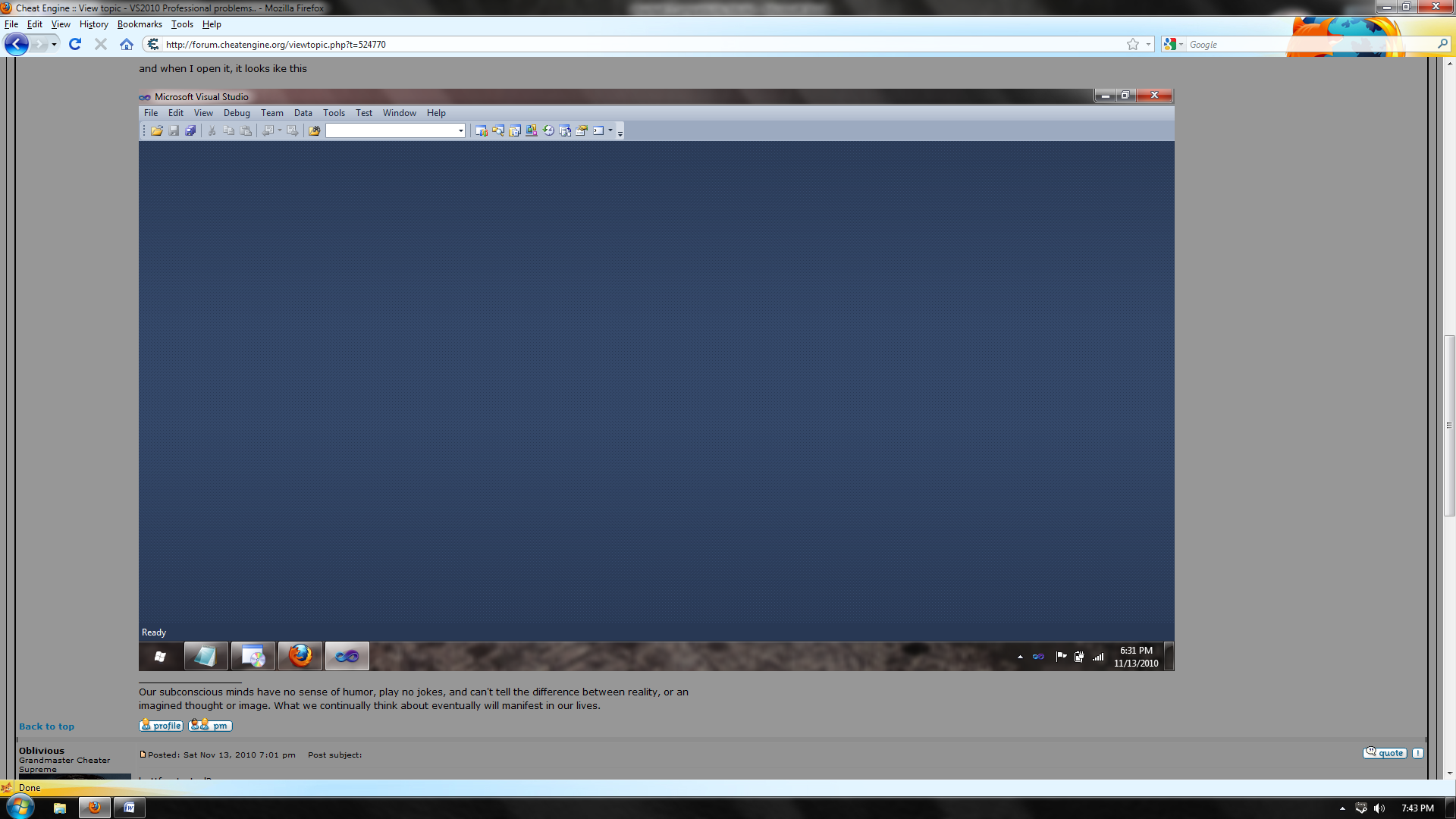This screenshot has height=819, width=1456.
Task: Click the Stop loading X icon
Action: coord(100,44)
